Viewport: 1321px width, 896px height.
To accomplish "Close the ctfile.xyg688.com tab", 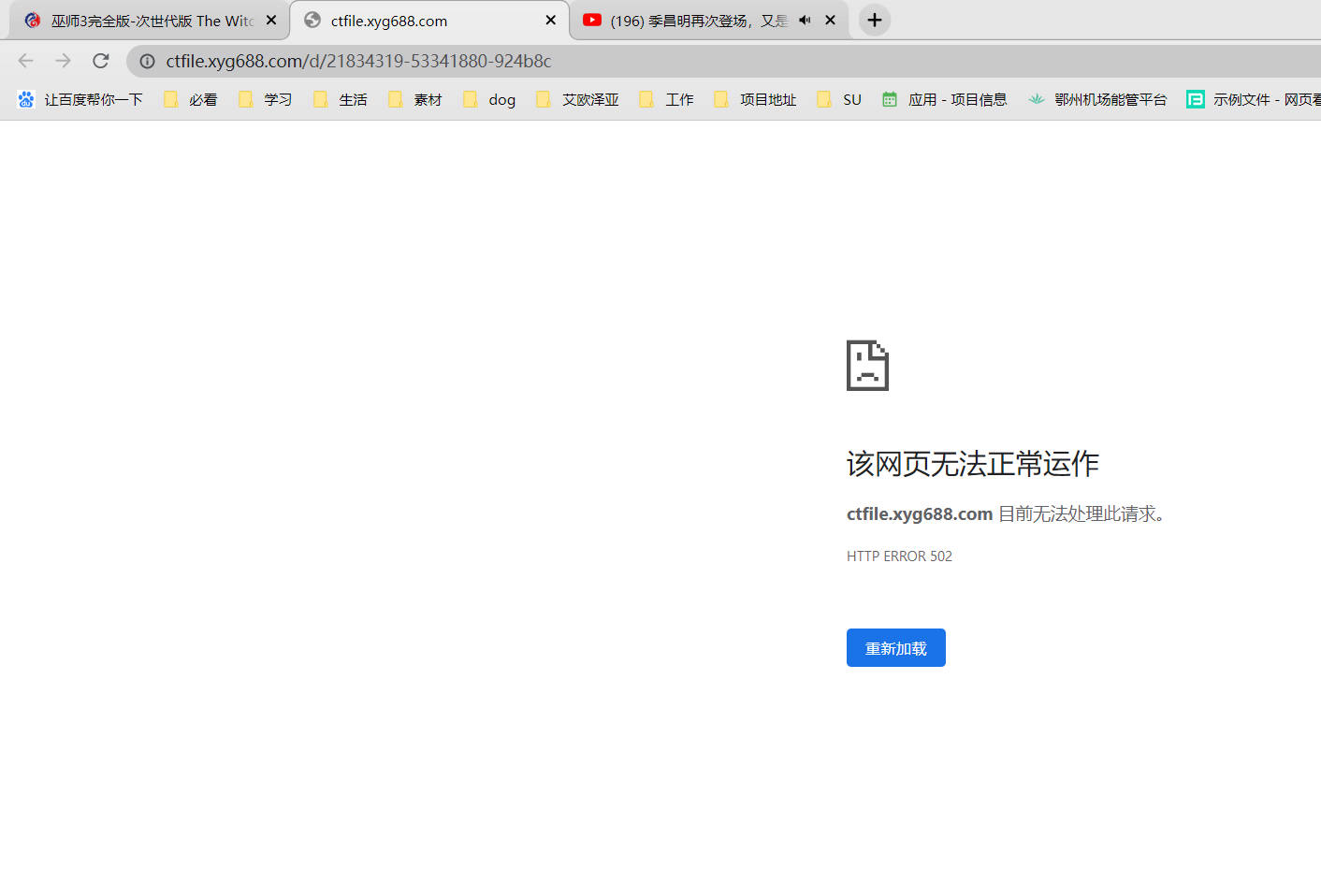I will pyautogui.click(x=550, y=20).
